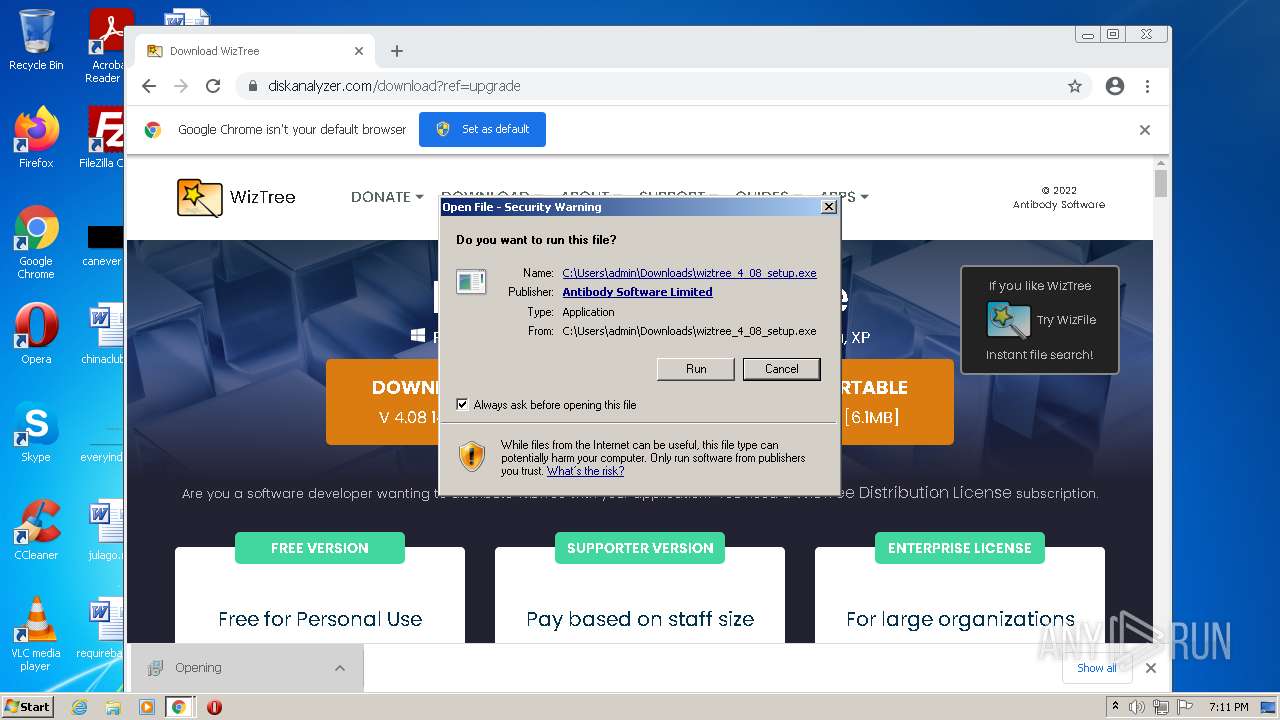
Task: Open File Explorer from taskbar
Action: click(x=113, y=707)
